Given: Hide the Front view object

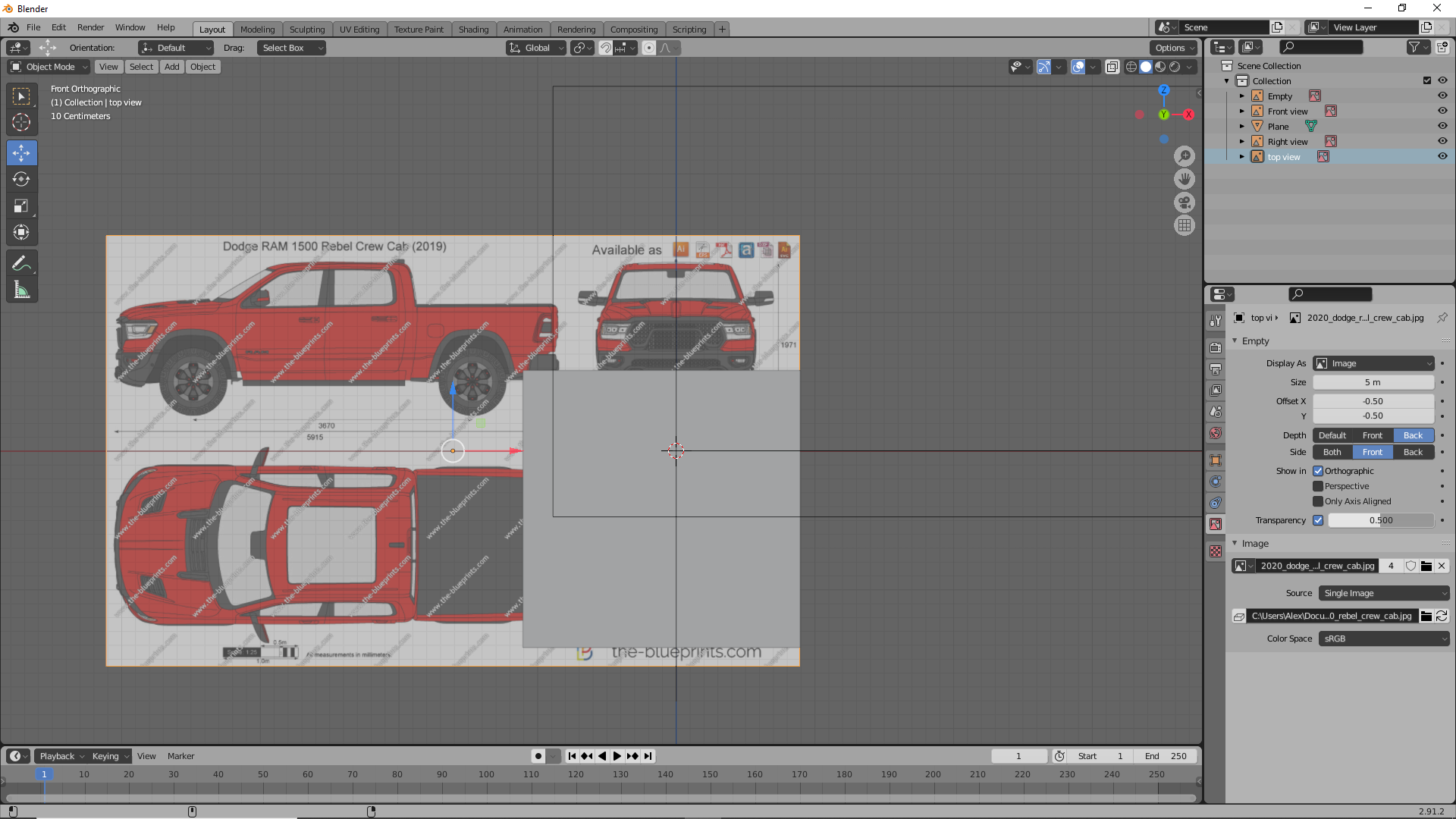Looking at the screenshot, I should (x=1442, y=111).
